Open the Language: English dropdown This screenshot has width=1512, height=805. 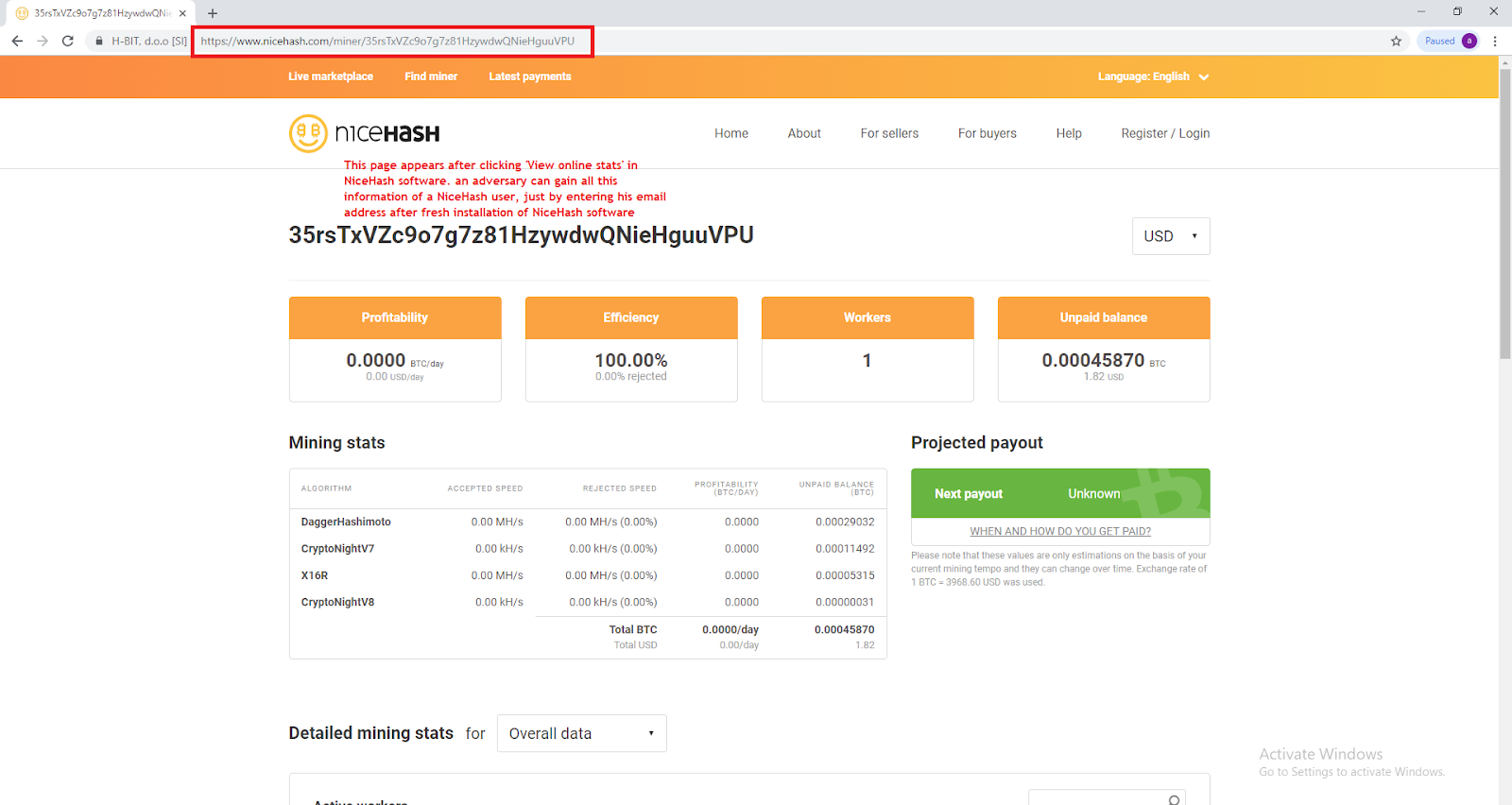point(1153,77)
